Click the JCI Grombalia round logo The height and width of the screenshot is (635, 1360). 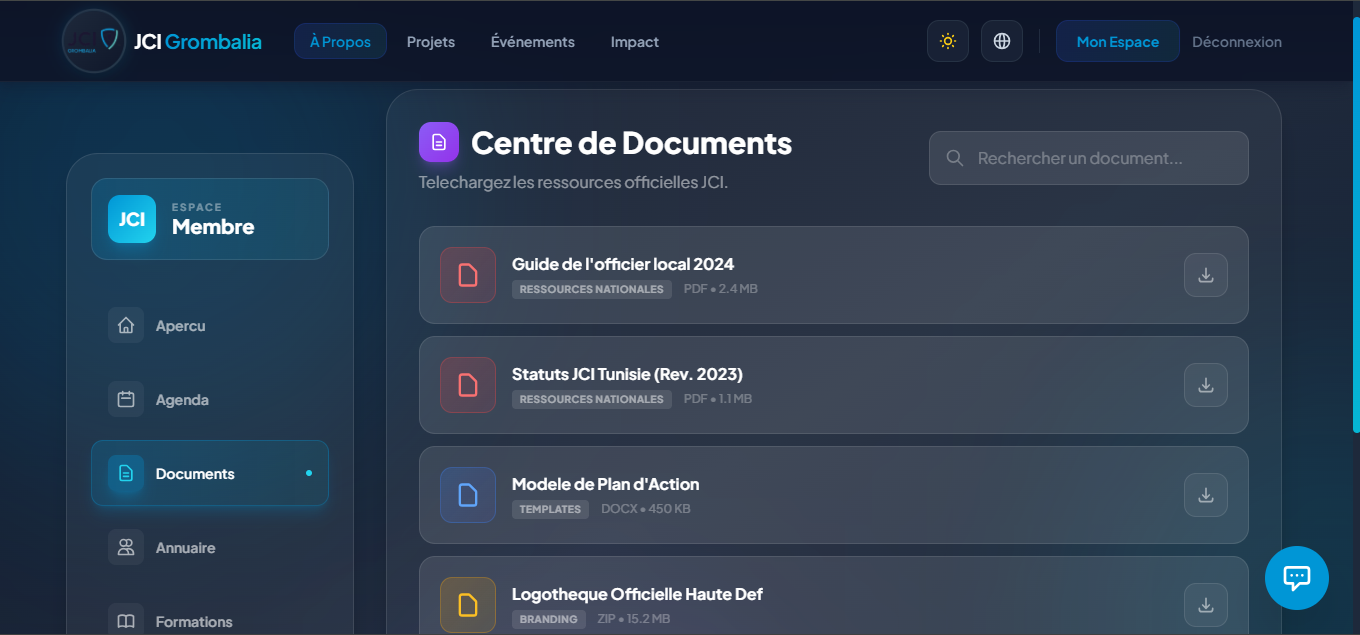point(94,41)
